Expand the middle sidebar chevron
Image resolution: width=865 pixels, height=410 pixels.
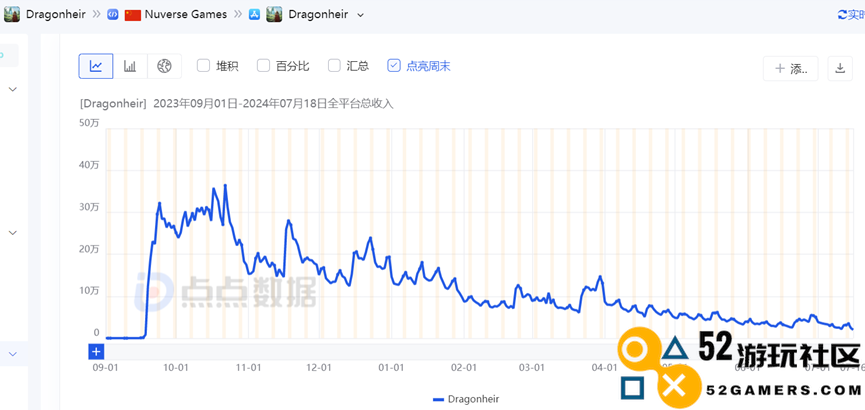click(13, 233)
